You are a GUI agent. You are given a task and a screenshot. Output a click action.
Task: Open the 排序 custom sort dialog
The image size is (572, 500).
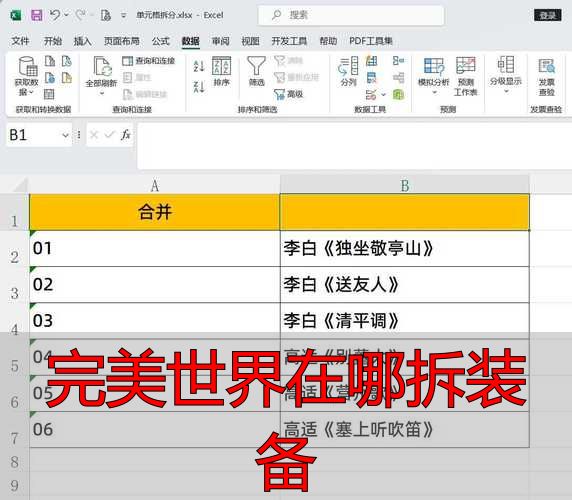(x=221, y=71)
